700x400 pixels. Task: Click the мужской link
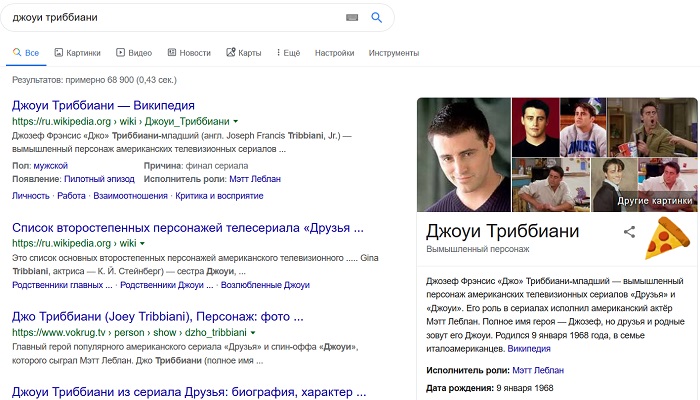(50, 166)
